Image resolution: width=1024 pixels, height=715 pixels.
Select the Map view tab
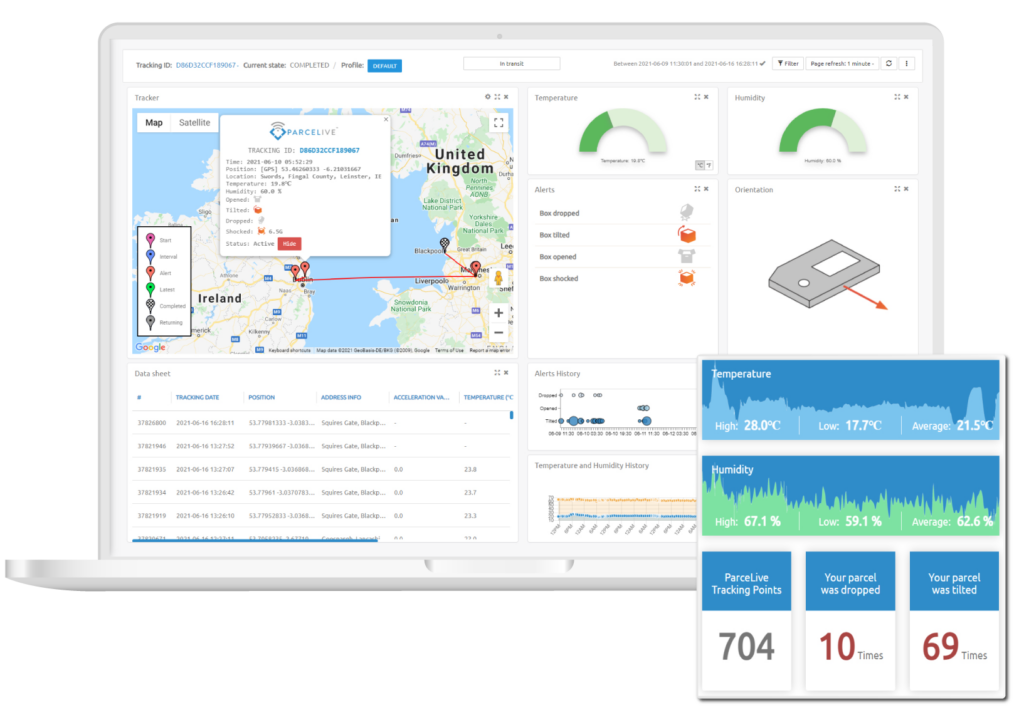click(154, 123)
